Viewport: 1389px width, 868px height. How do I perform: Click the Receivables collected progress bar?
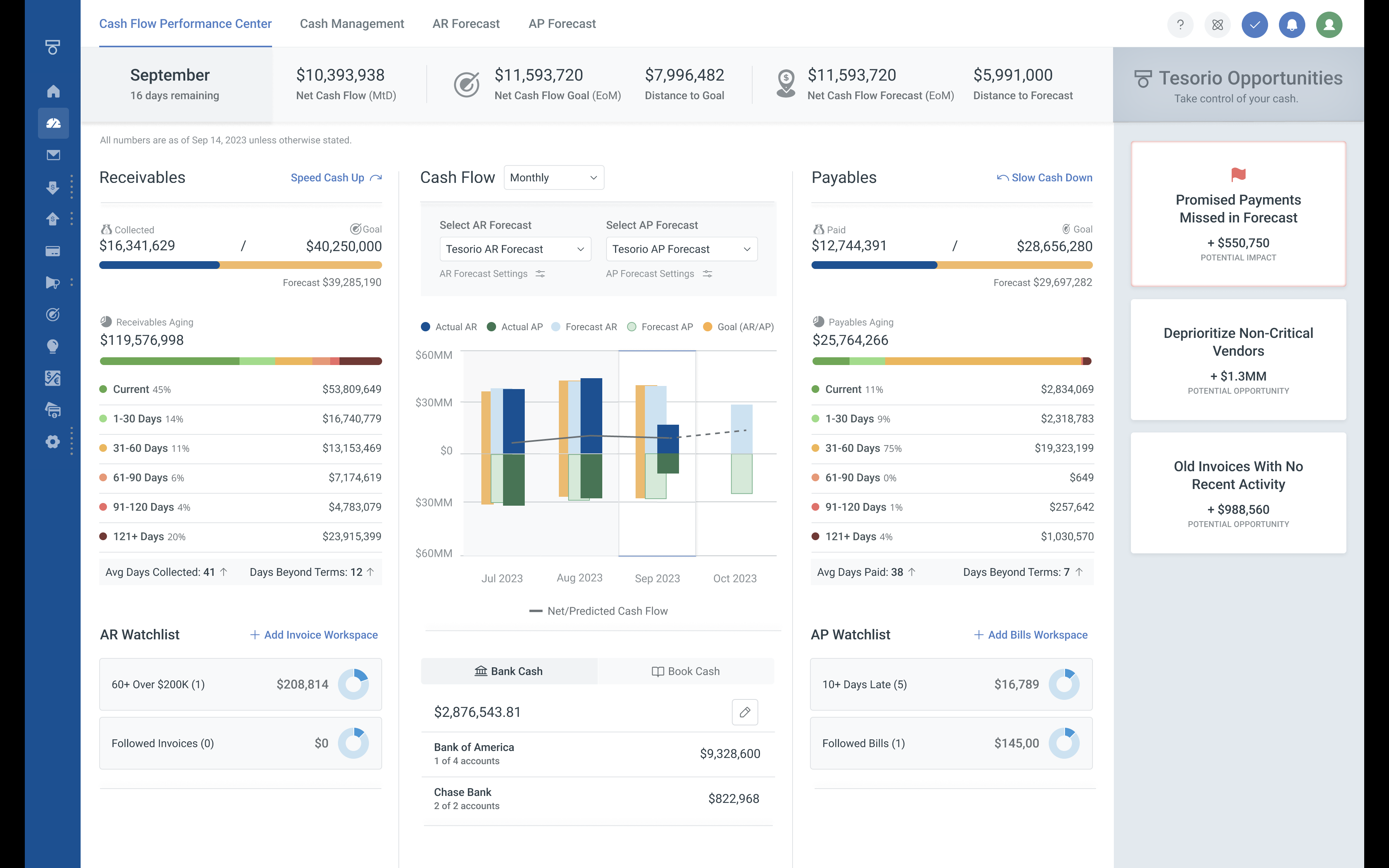point(240,265)
